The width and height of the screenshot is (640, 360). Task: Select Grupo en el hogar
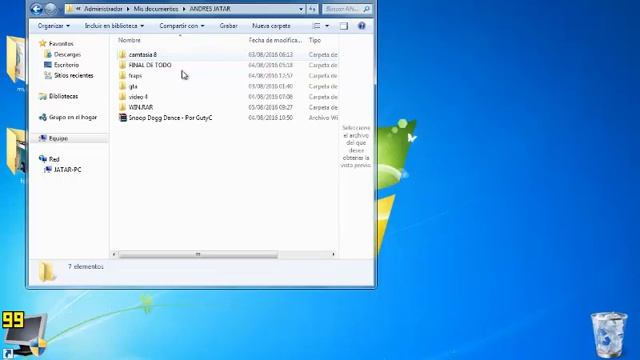pyautogui.click(x=73, y=117)
